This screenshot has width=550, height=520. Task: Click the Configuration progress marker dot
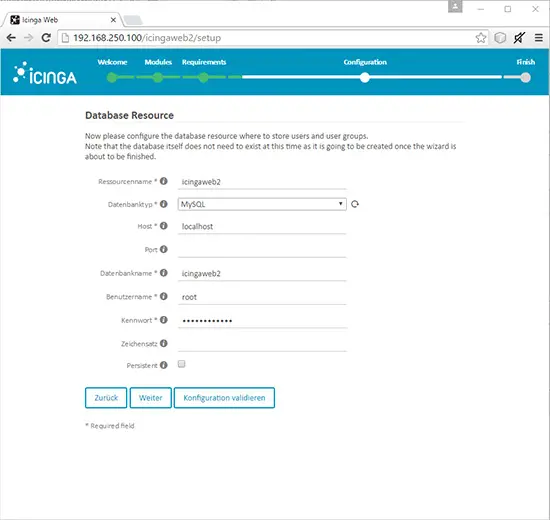(365, 78)
